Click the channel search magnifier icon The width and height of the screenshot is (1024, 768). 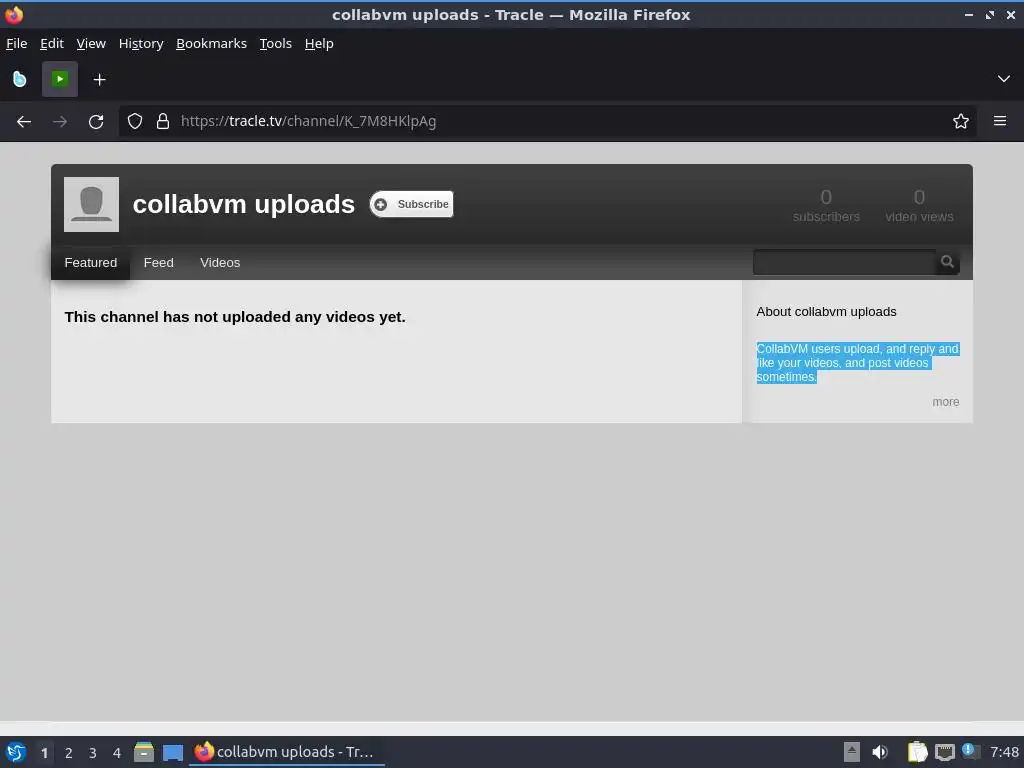[947, 263]
